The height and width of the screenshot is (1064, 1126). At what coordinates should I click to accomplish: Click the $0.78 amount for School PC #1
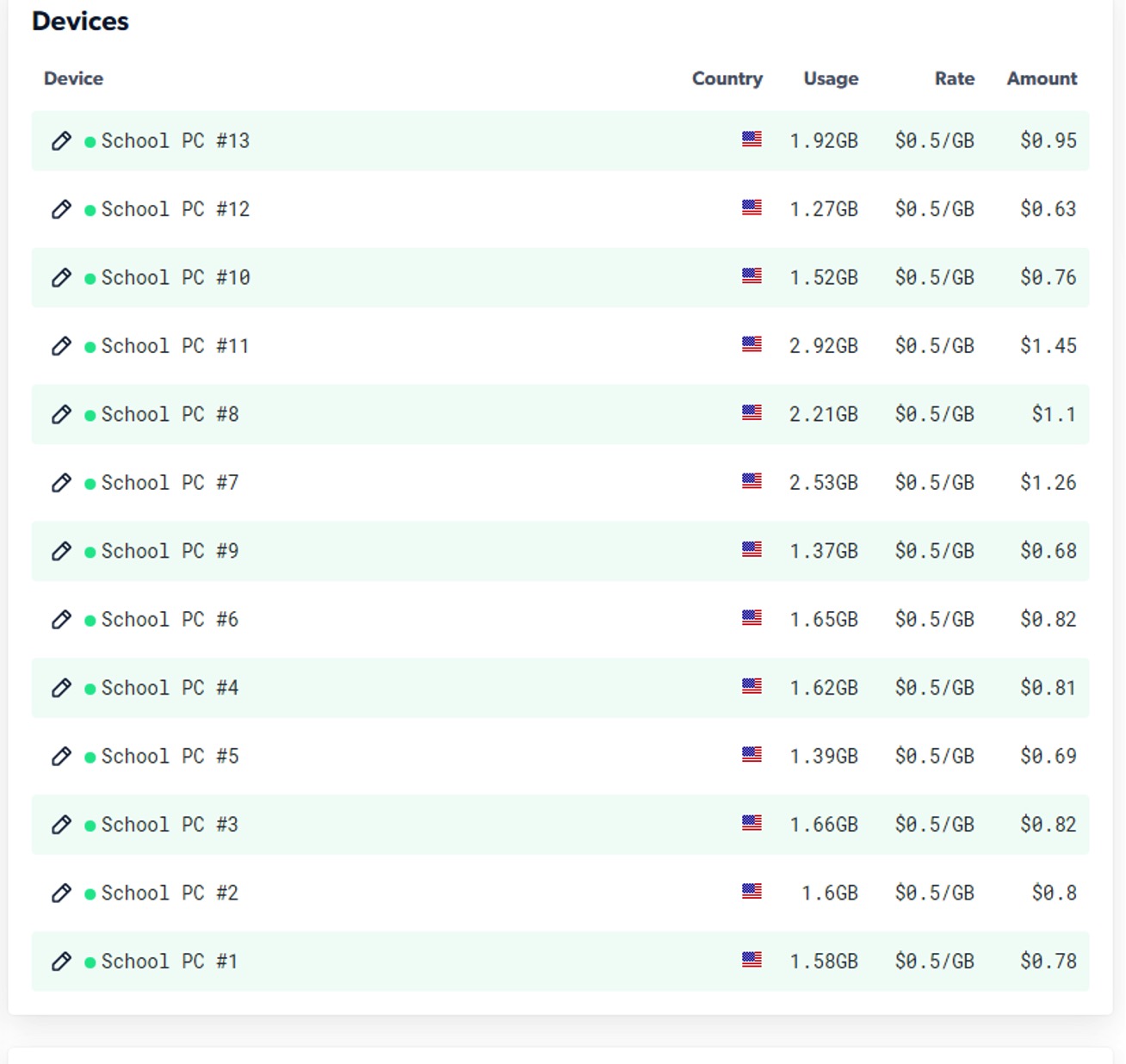tap(1048, 961)
